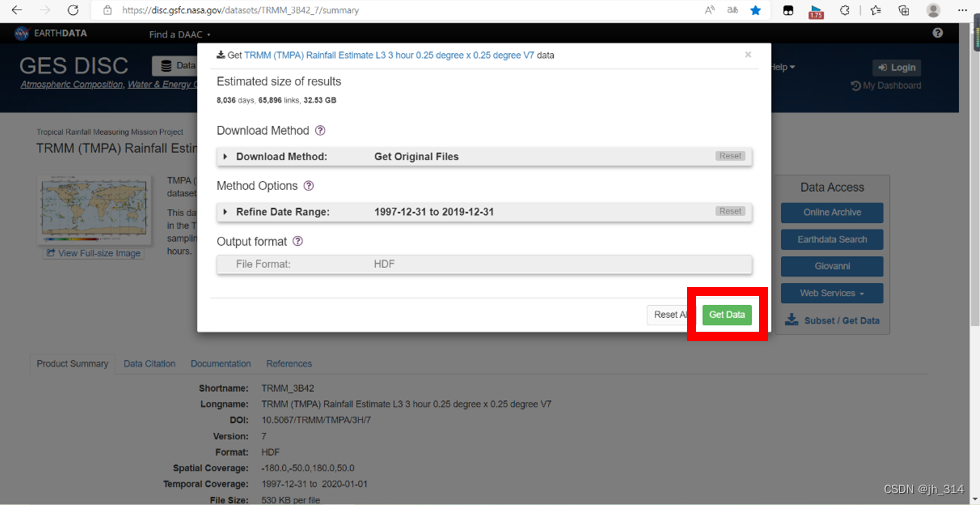Click the browser profile avatar
The width and height of the screenshot is (980, 506).
934,11
